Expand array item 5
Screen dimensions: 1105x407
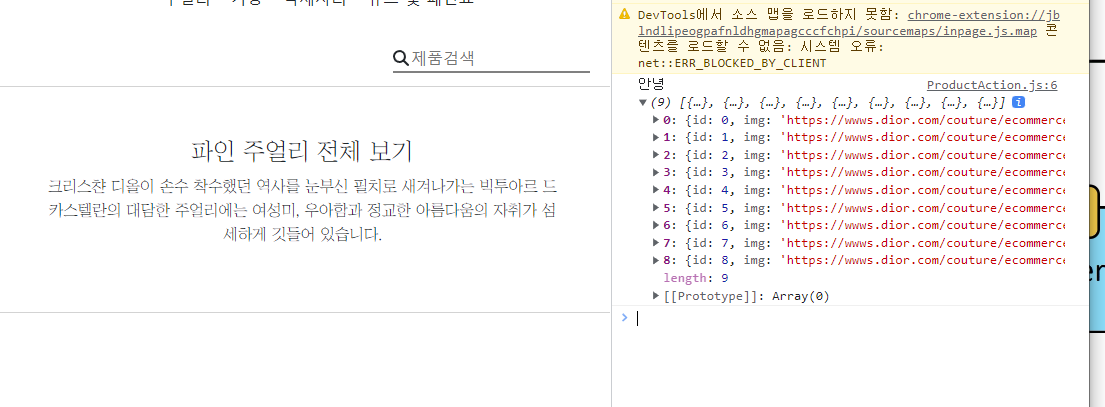point(657,208)
